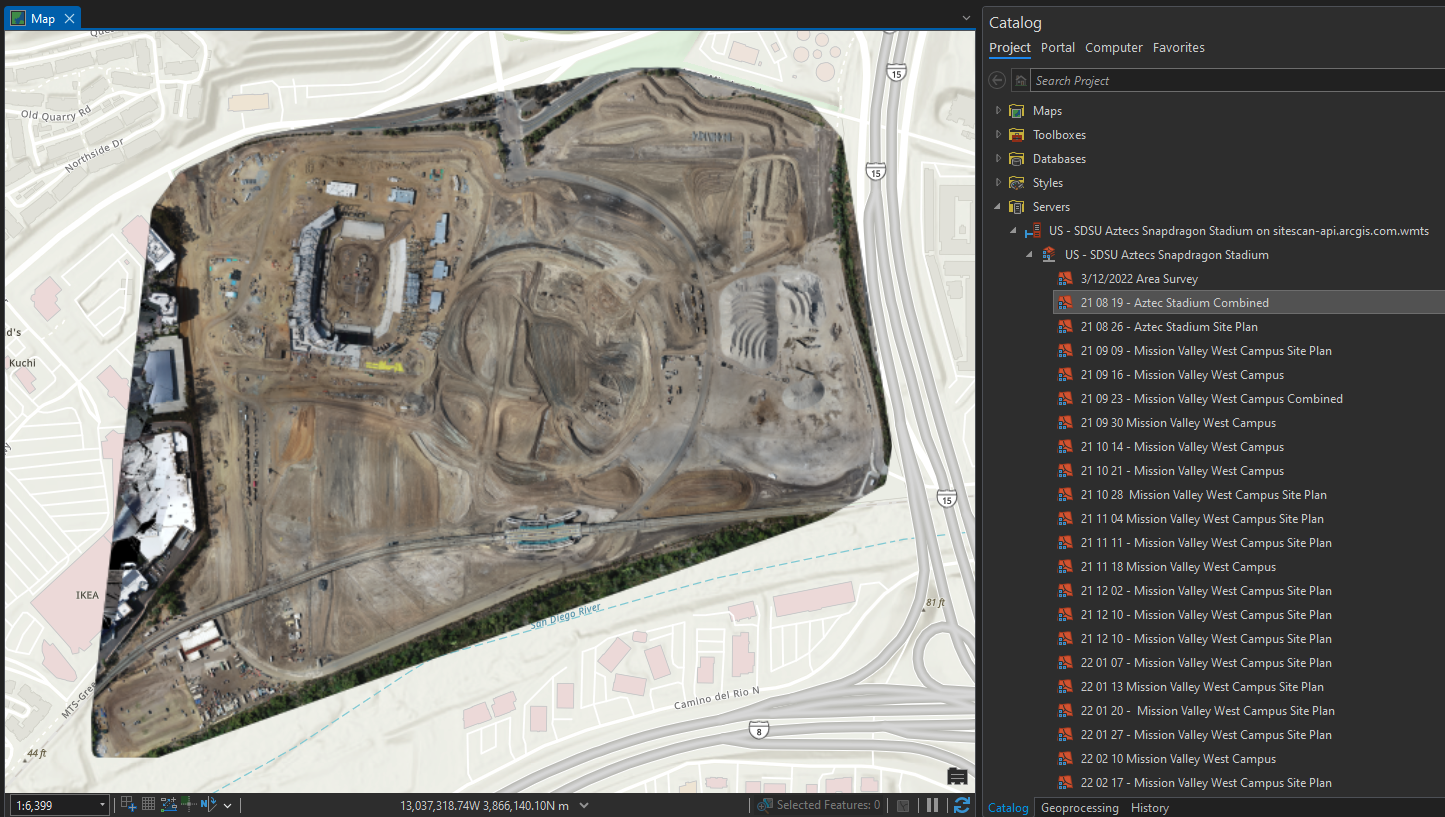Select the north arrow compass icon
Image resolution: width=1445 pixels, height=817 pixels.
207,803
